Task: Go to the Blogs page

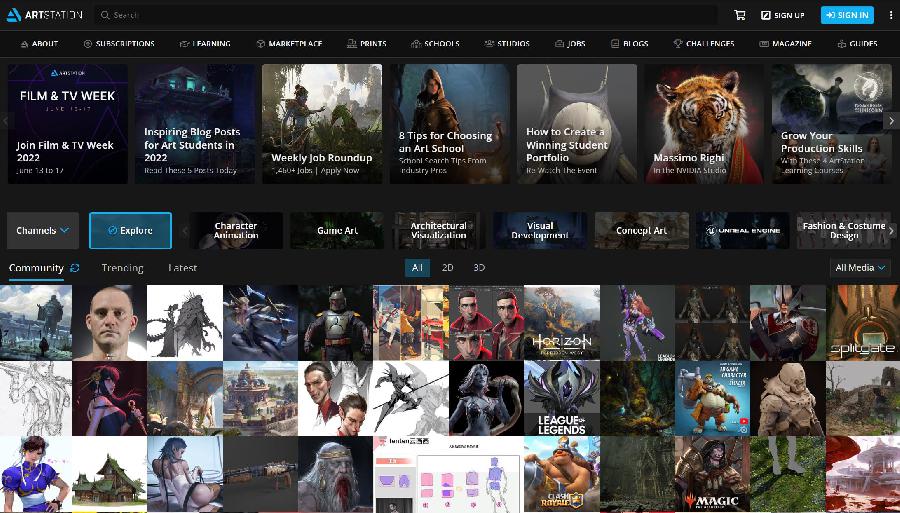Action: [629, 44]
